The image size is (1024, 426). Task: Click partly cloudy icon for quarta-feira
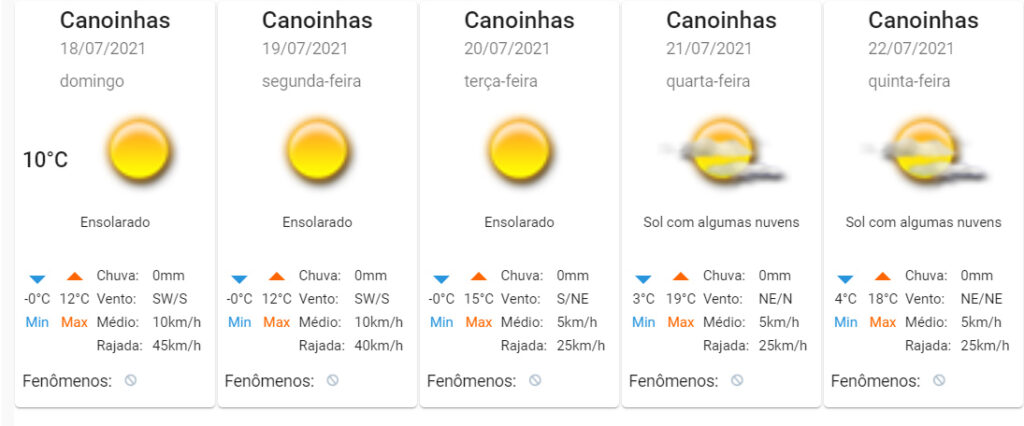click(x=721, y=150)
